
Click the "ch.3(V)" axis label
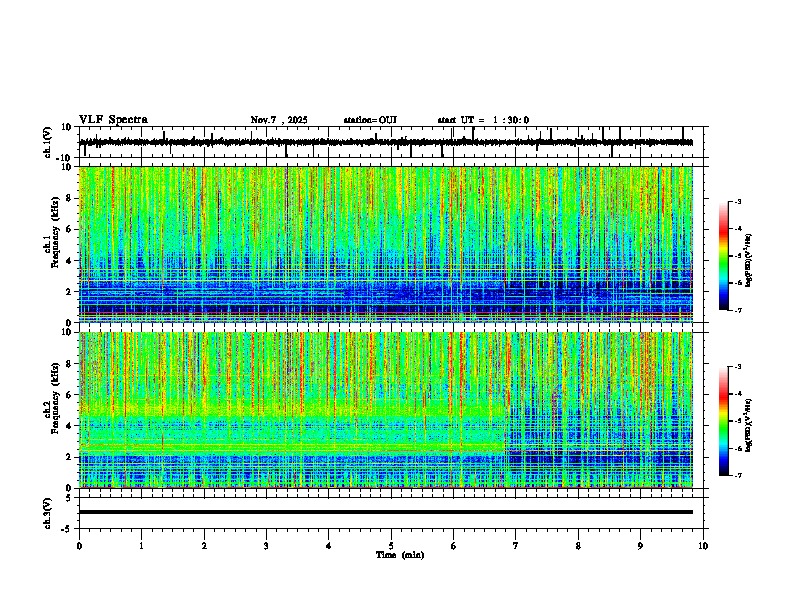pos(48,513)
